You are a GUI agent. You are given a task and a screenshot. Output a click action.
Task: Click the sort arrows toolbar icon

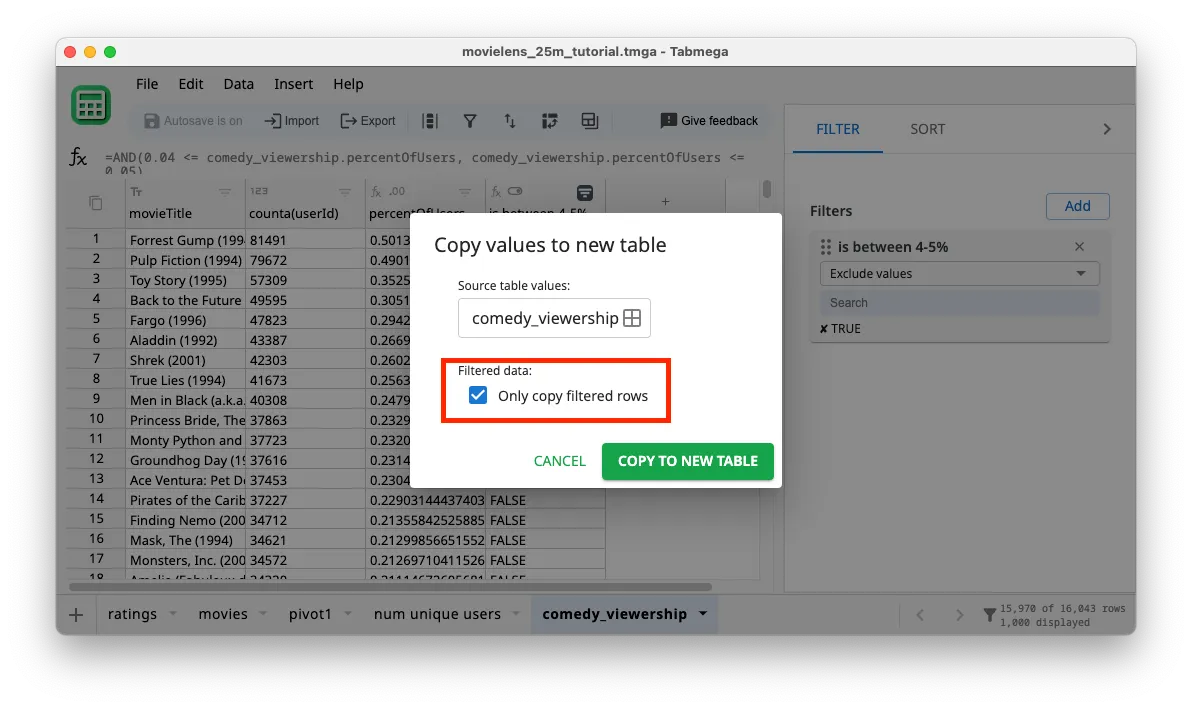pos(509,121)
